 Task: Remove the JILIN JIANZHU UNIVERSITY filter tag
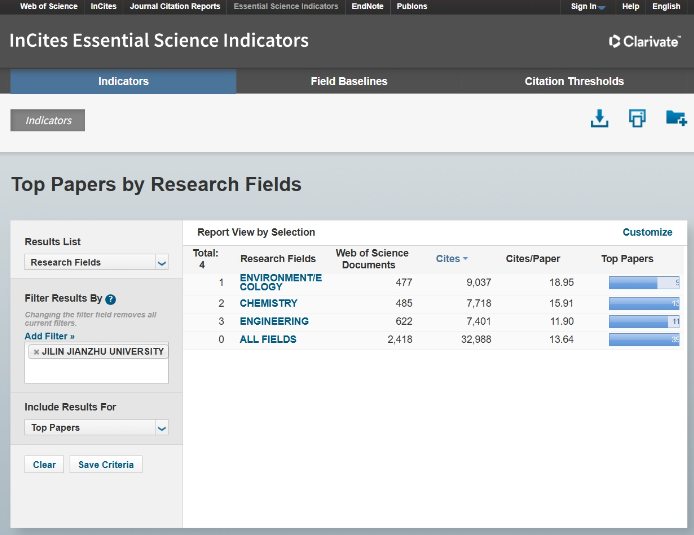click(36, 352)
